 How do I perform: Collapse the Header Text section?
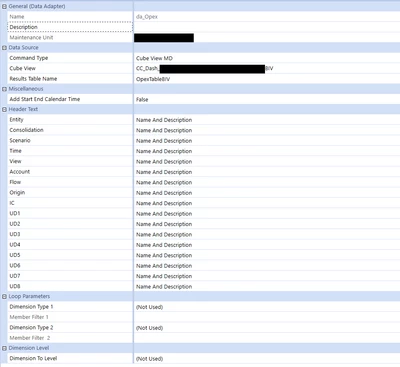4,109
